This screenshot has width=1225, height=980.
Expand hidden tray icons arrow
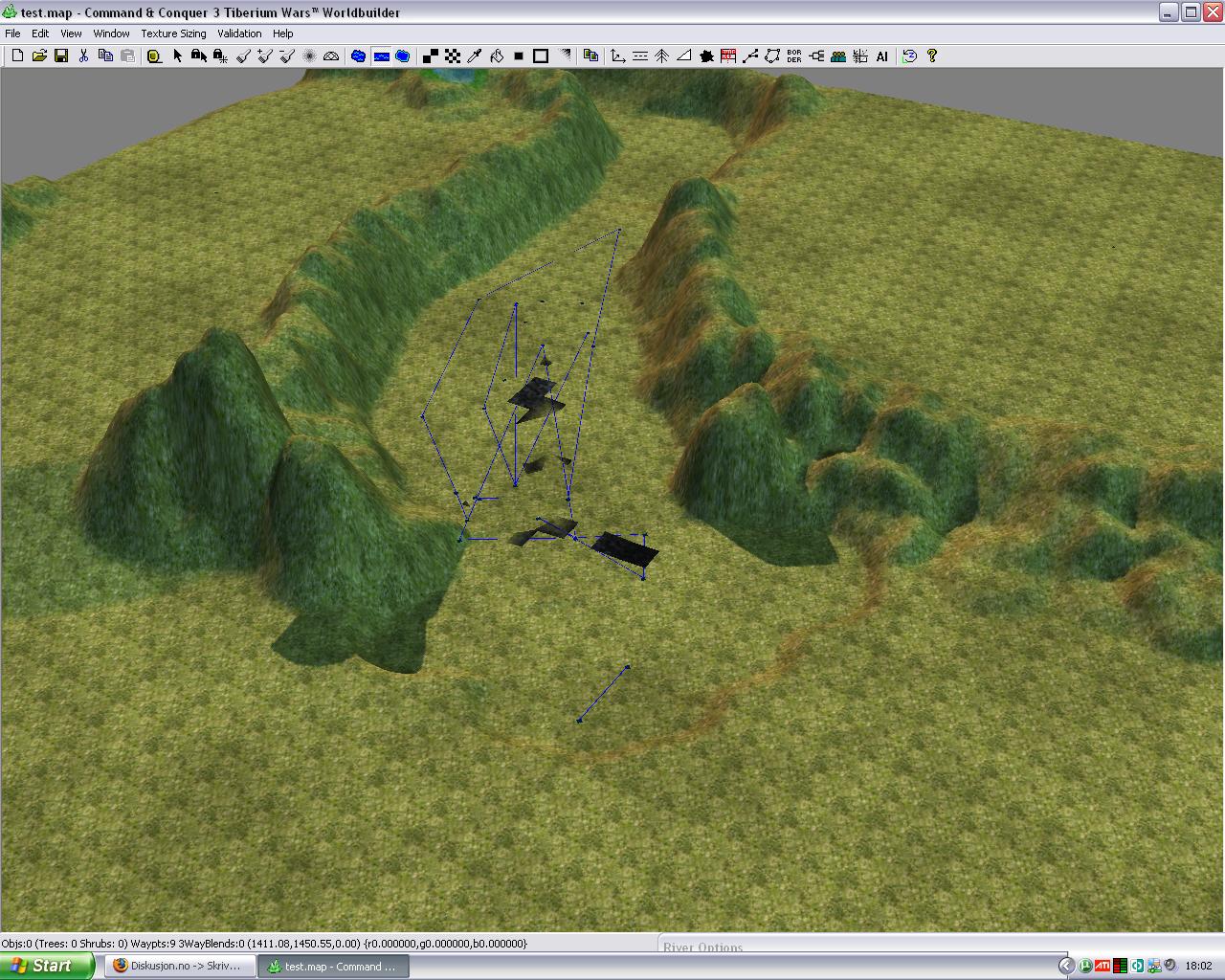(1067, 967)
